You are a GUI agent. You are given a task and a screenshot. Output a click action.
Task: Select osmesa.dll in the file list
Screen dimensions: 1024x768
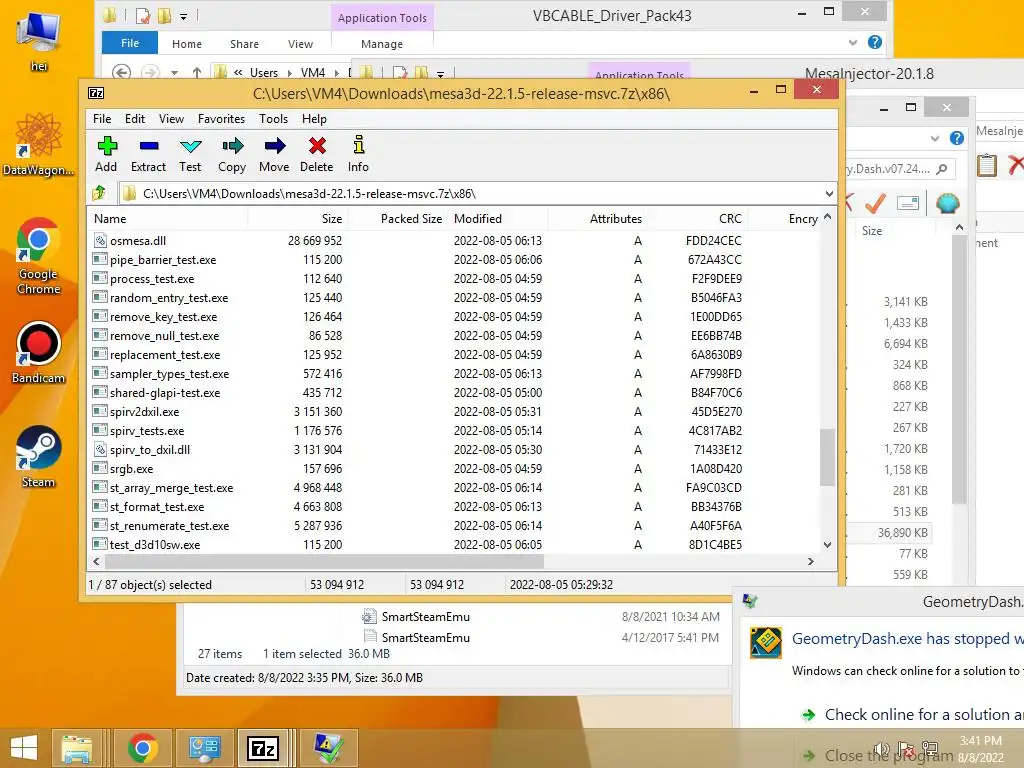[138, 241]
